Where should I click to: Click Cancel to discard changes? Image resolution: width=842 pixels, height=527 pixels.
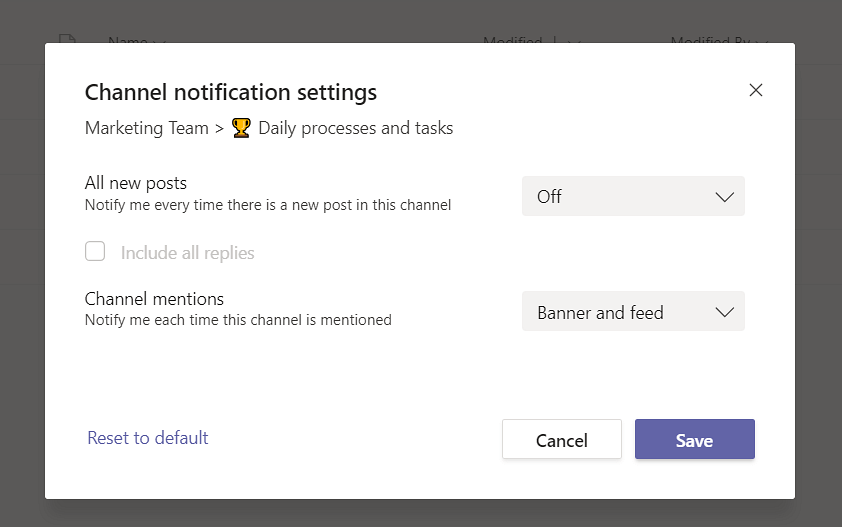coord(562,440)
